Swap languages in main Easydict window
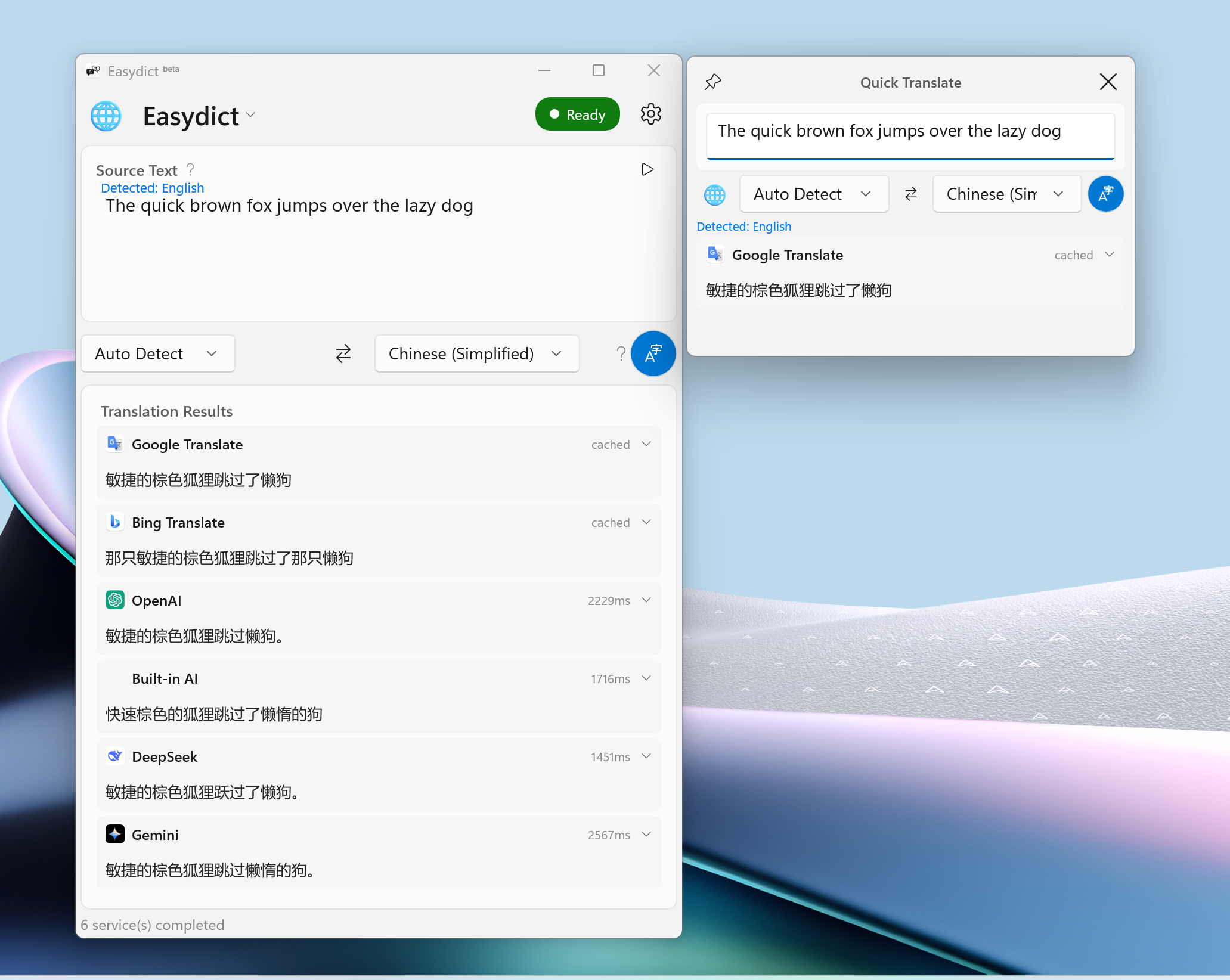1230x980 pixels. pyautogui.click(x=343, y=353)
